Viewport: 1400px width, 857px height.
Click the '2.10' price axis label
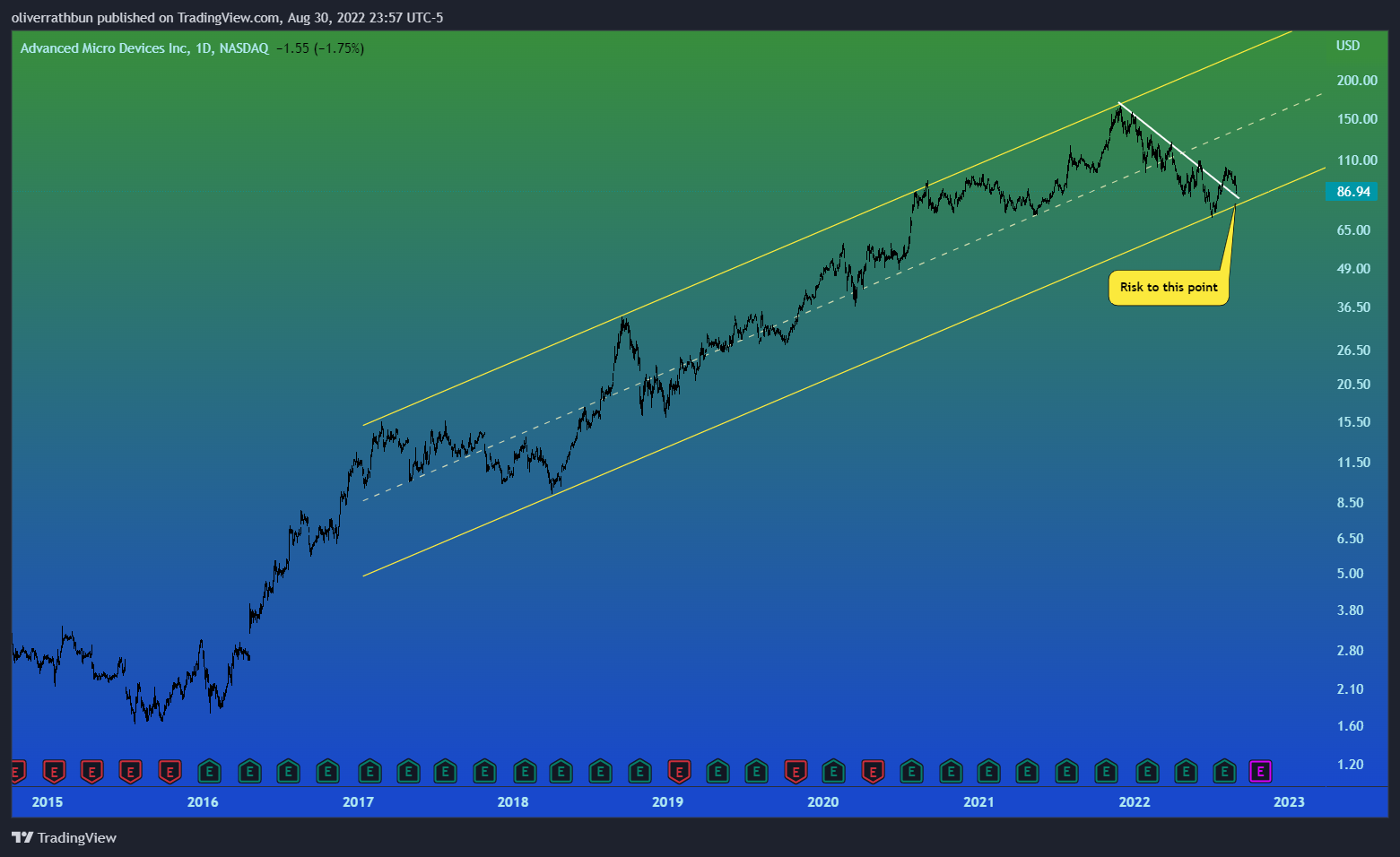click(x=1350, y=689)
